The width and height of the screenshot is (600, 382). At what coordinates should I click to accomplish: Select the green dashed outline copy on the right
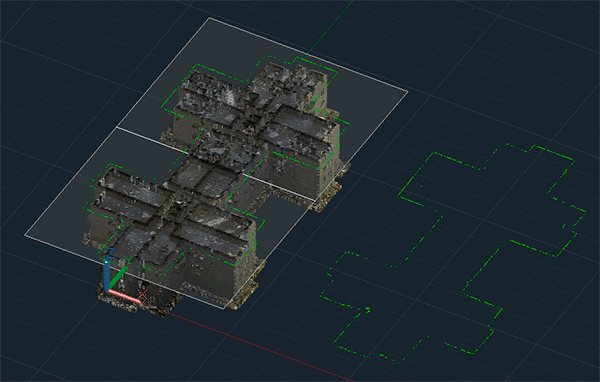click(x=453, y=253)
